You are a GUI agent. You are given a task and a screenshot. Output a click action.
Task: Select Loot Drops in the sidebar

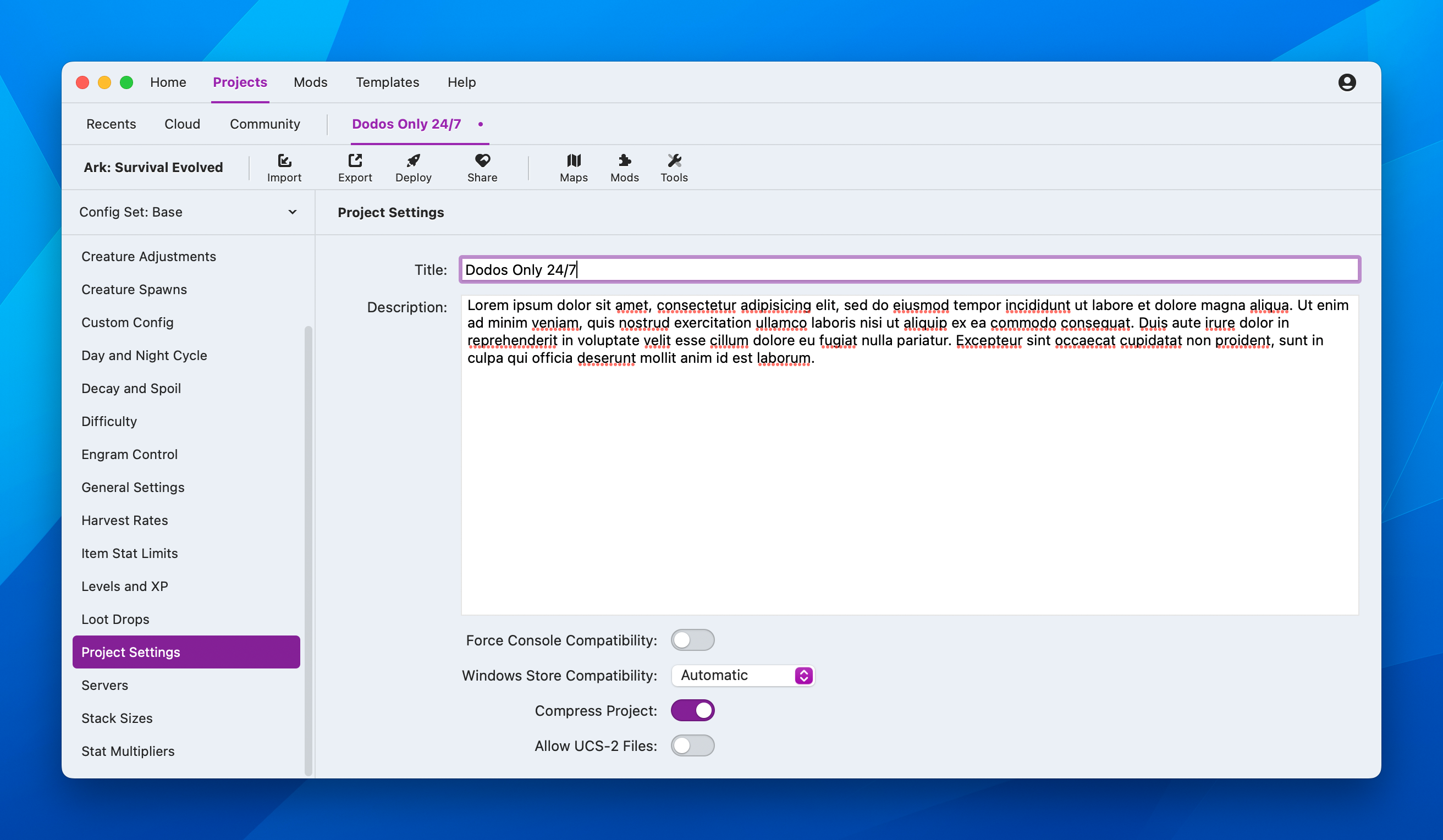[x=115, y=619]
